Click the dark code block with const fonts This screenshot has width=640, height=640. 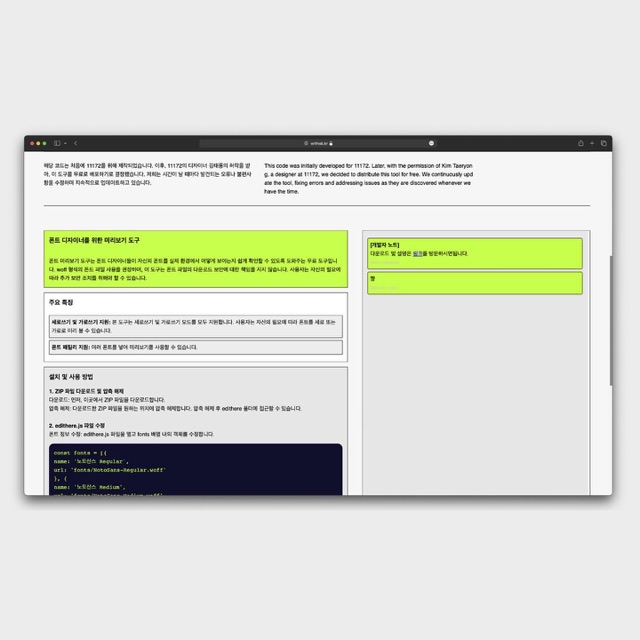click(x=196, y=469)
